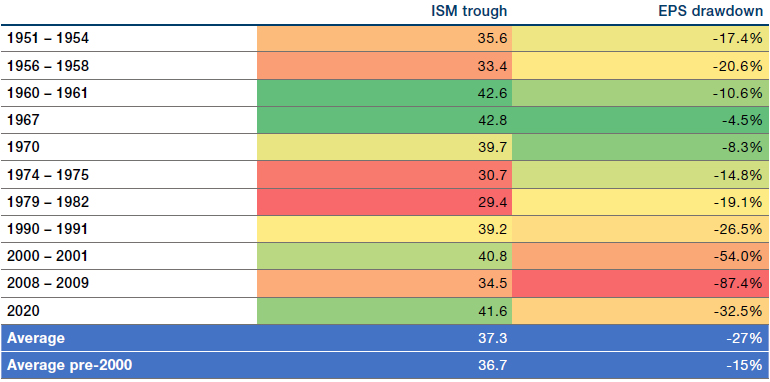Select the 1974 – 1975 row label

click(48, 174)
